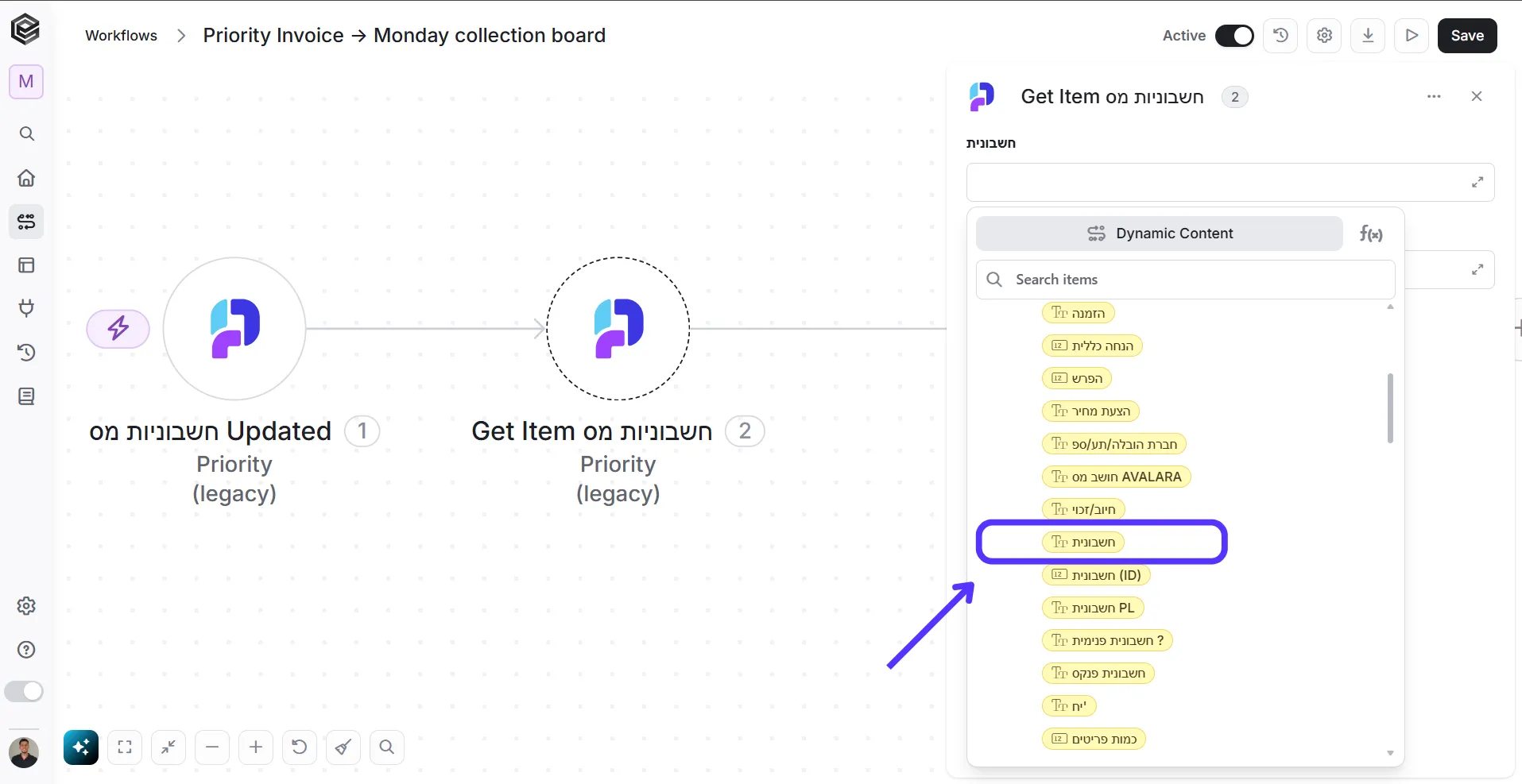Click the undo arrow in canvas toolbar
The image size is (1522, 784).
coord(300,747)
